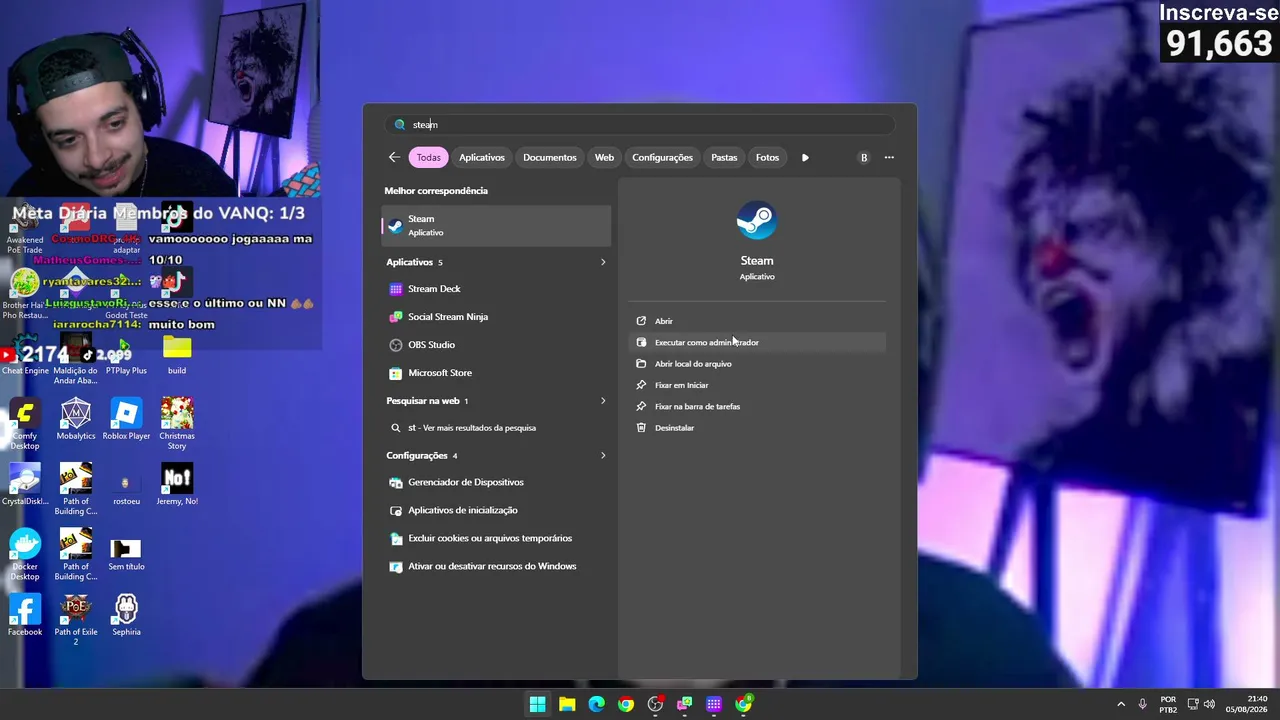This screenshot has width=1280, height=720.
Task: Open the Mobalytics desktop shortcut
Action: point(76,419)
